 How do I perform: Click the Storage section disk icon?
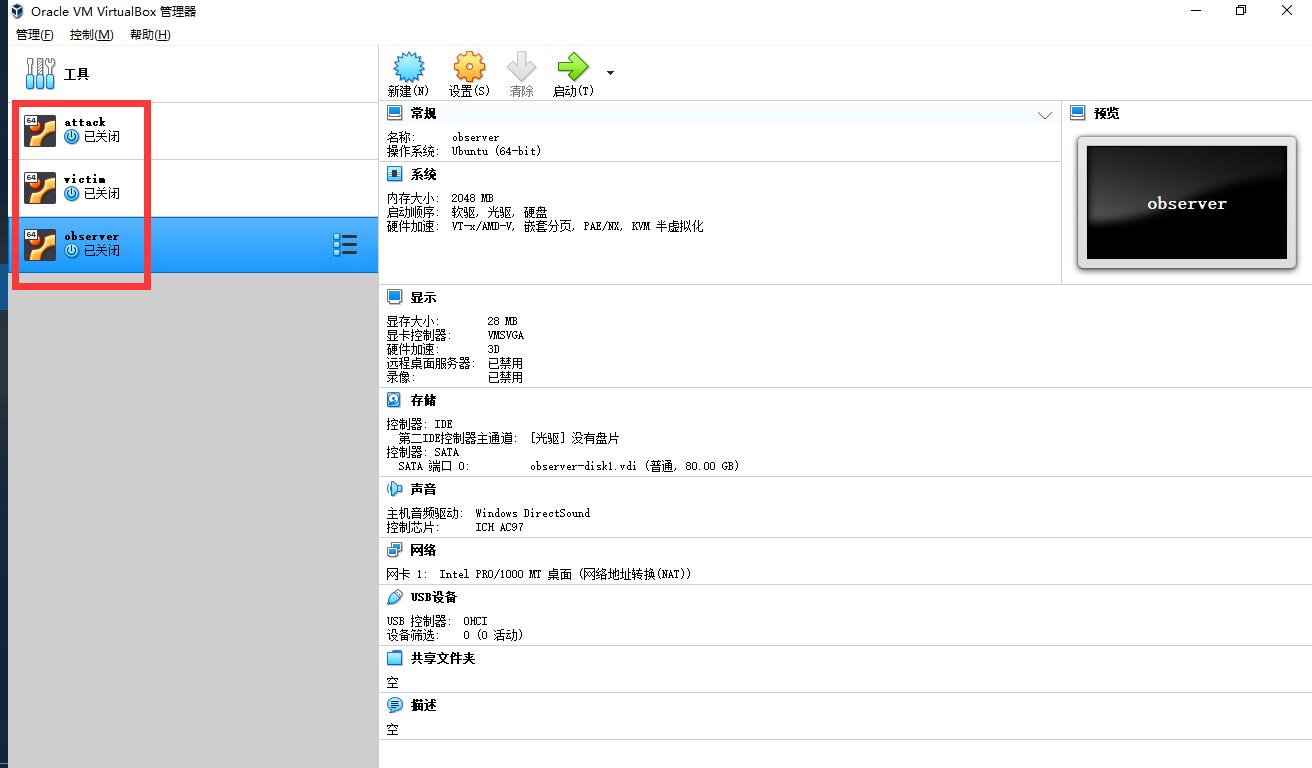(x=395, y=401)
